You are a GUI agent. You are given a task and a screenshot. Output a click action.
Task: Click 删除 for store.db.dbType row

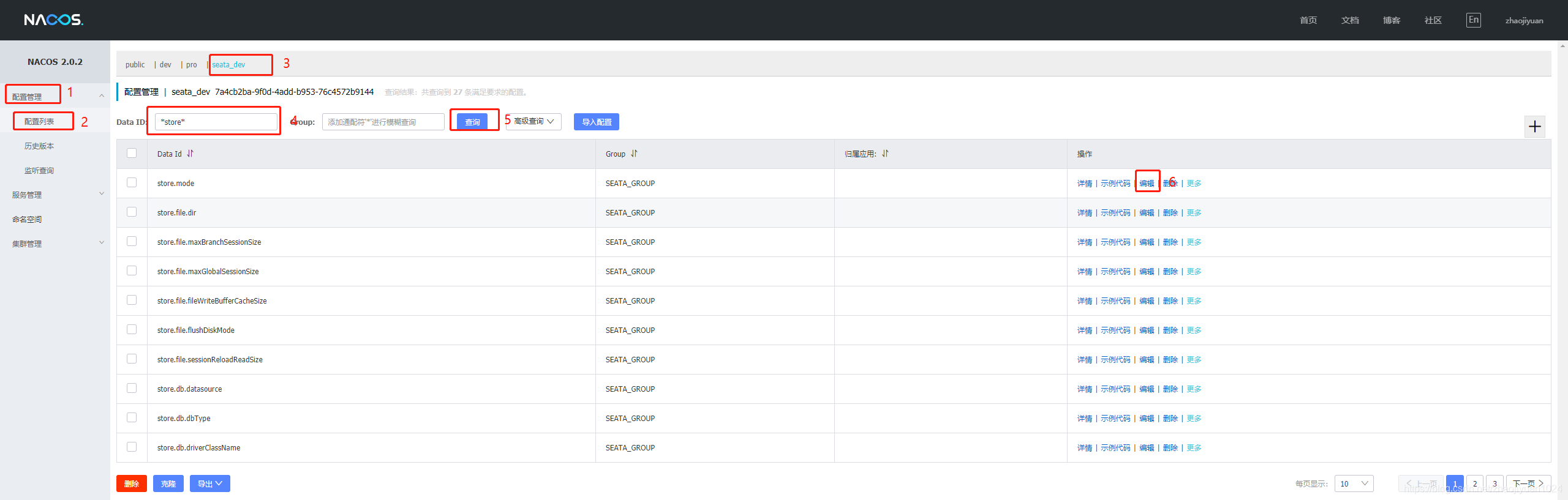(1170, 419)
